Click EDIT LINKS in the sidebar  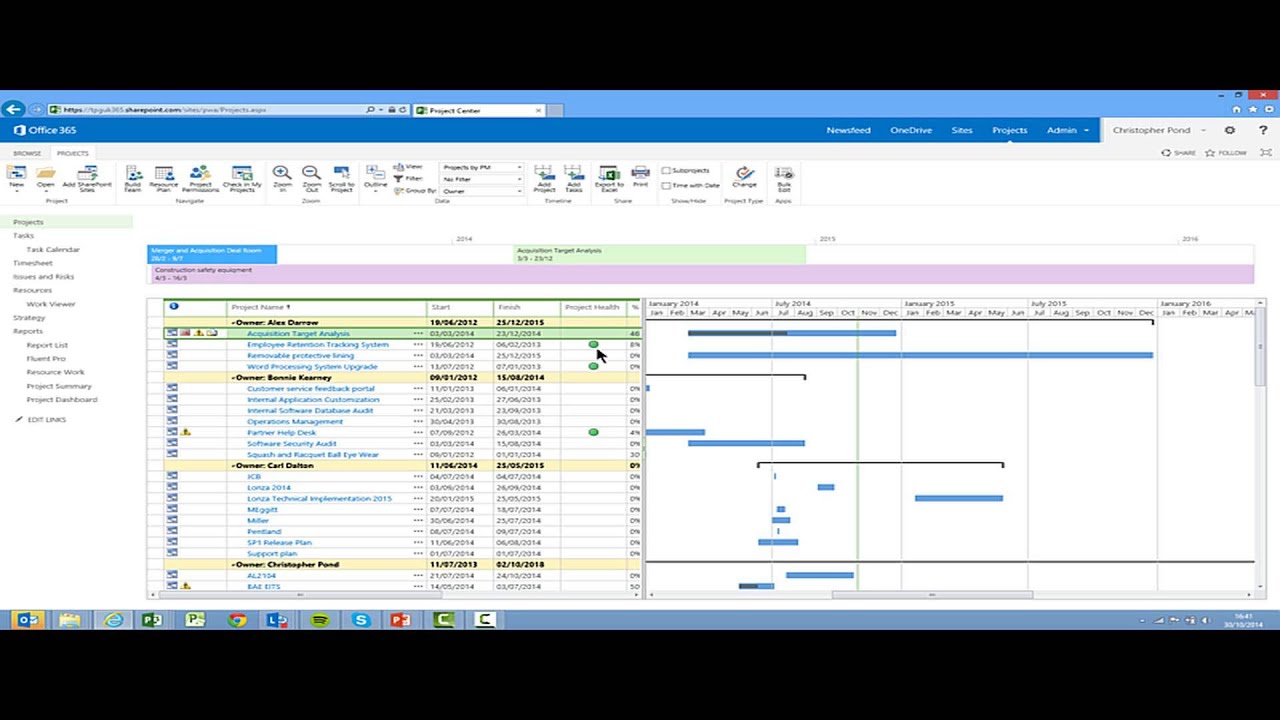click(x=46, y=420)
